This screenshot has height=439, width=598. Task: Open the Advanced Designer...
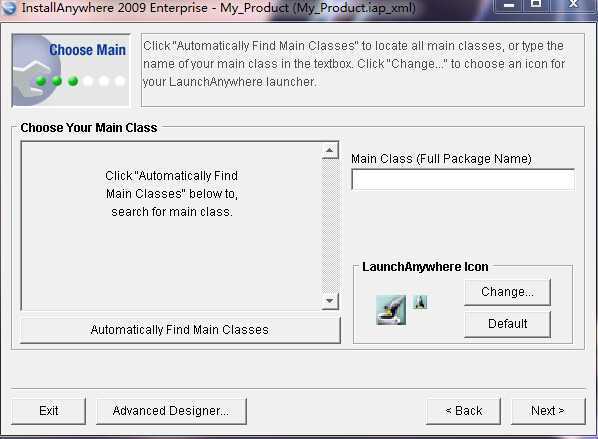coord(171,411)
